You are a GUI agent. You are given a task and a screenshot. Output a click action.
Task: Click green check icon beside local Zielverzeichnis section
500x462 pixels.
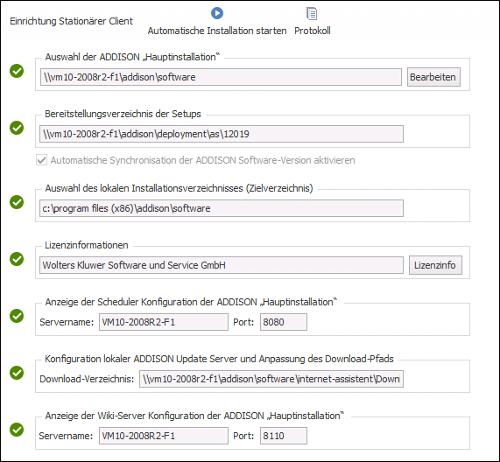(x=17, y=202)
